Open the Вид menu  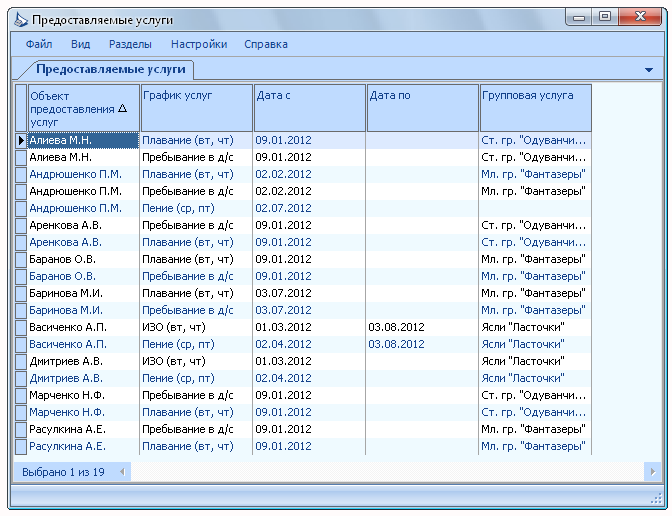(x=80, y=44)
